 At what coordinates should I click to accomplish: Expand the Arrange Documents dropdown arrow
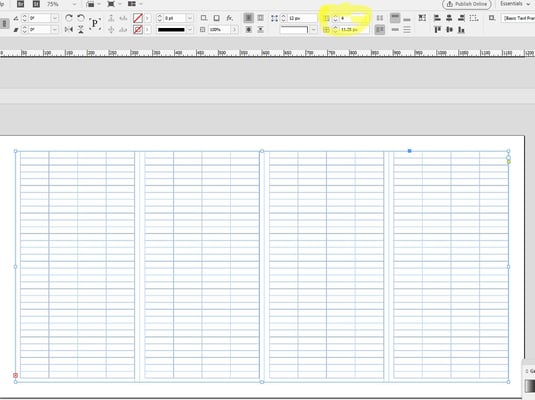(x=141, y=4)
